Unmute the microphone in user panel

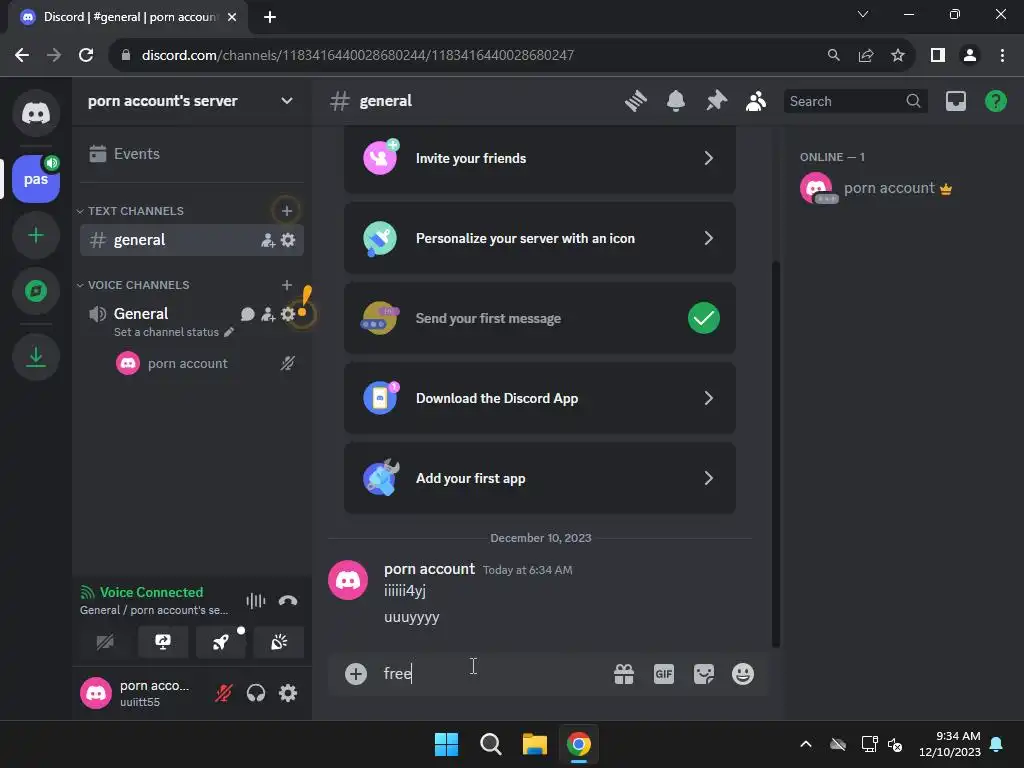[x=223, y=693]
